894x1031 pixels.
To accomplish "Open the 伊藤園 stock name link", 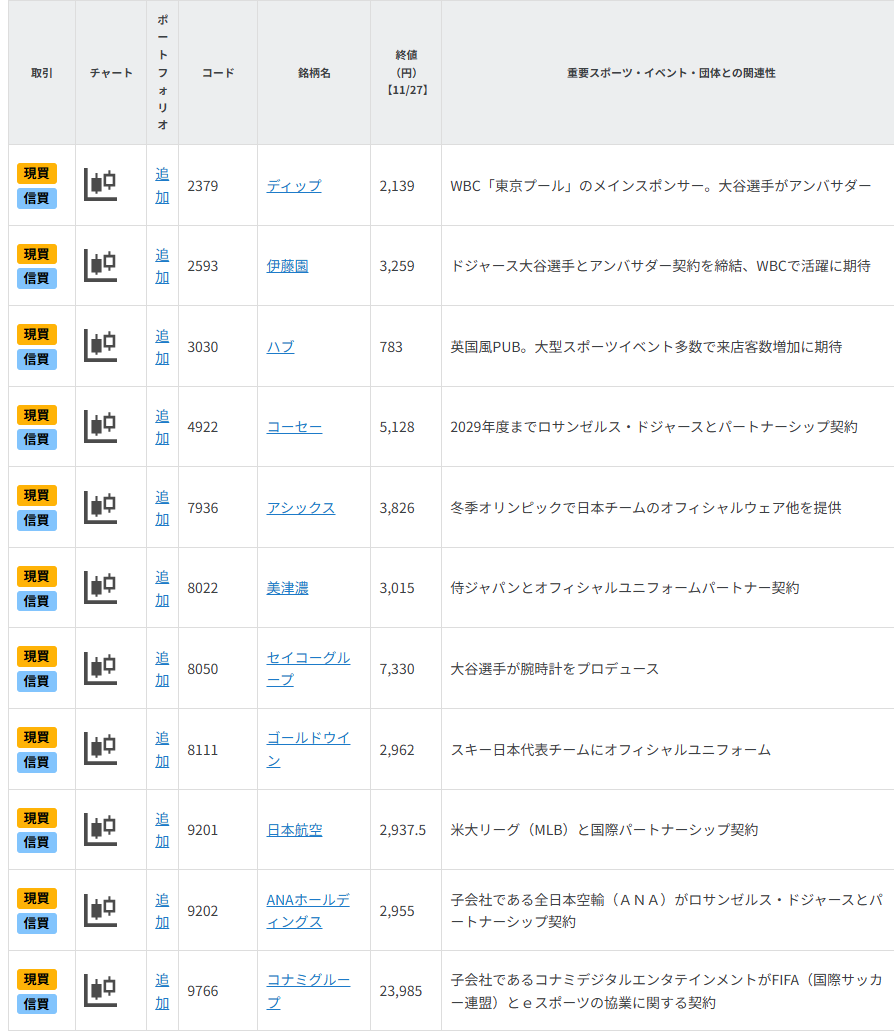I will coord(289,266).
